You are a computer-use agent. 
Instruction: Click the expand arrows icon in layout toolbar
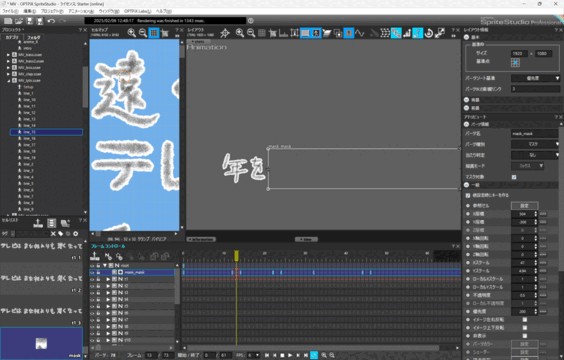[440, 33]
